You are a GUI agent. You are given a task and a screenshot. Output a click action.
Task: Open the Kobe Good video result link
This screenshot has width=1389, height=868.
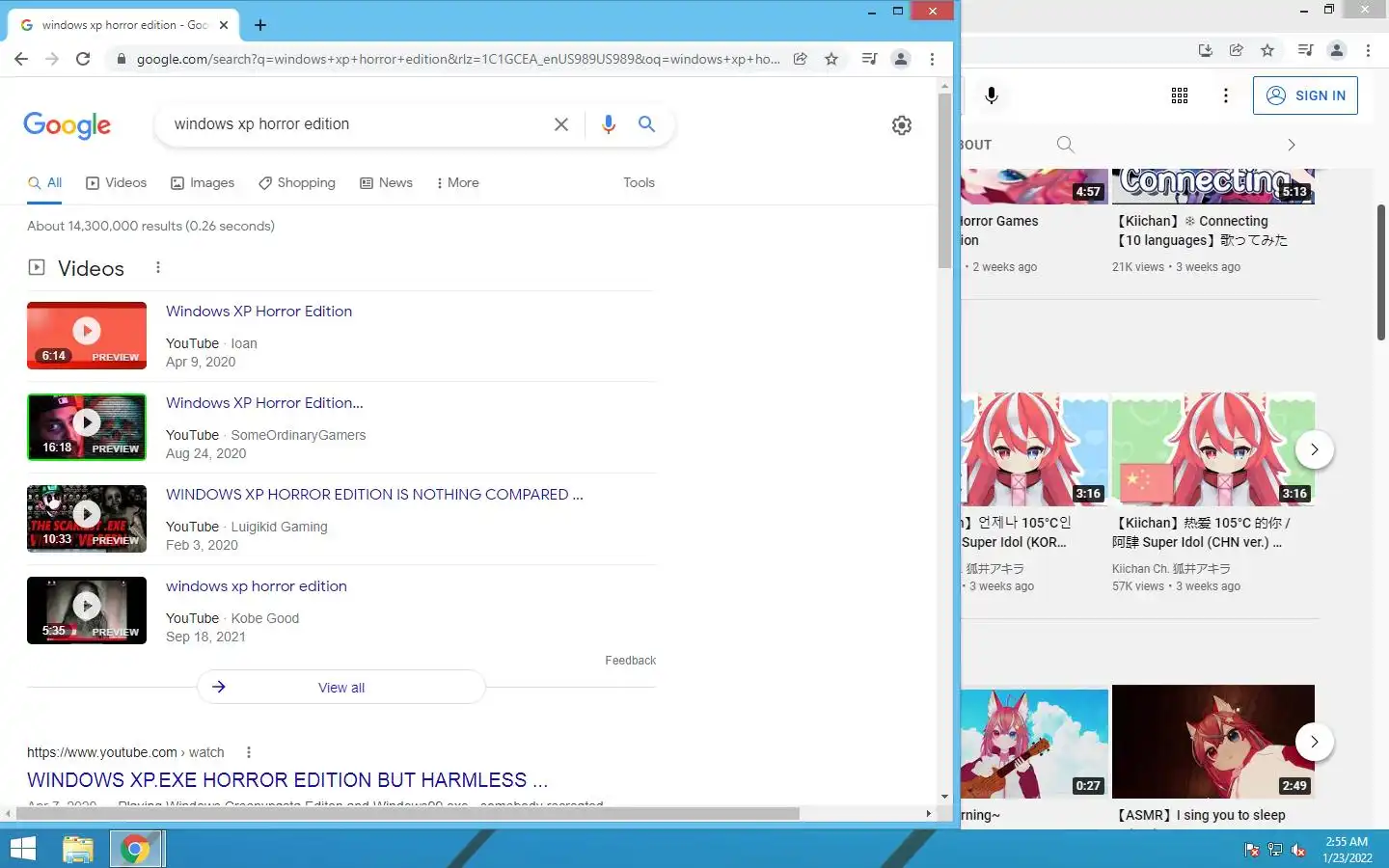click(x=256, y=586)
